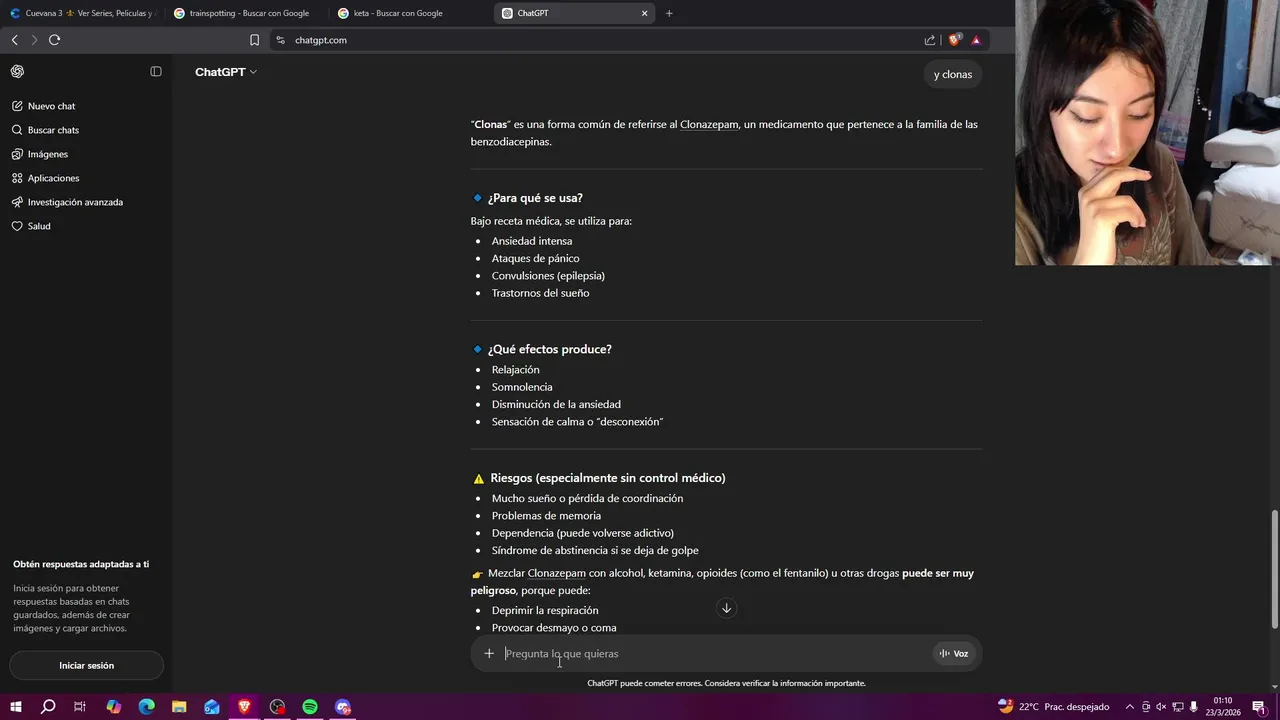Image resolution: width=1280 pixels, height=720 pixels.
Task: Click the share page icon in the address bar
Action: pyautogui.click(x=930, y=40)
